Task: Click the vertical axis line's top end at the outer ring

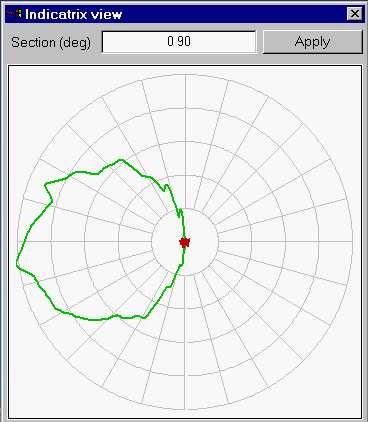Action: point(185,75)
